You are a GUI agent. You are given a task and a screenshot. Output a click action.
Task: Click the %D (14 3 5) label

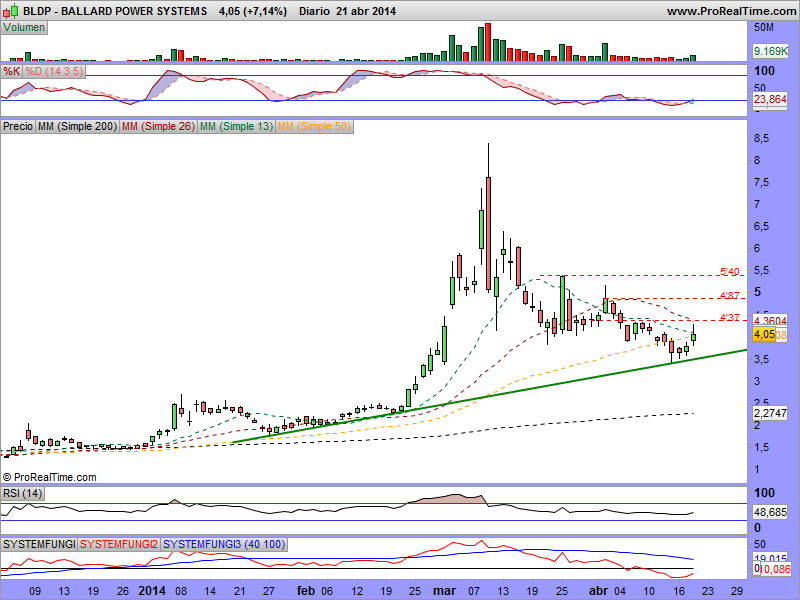pyautogui.click(x=54, y=71)
